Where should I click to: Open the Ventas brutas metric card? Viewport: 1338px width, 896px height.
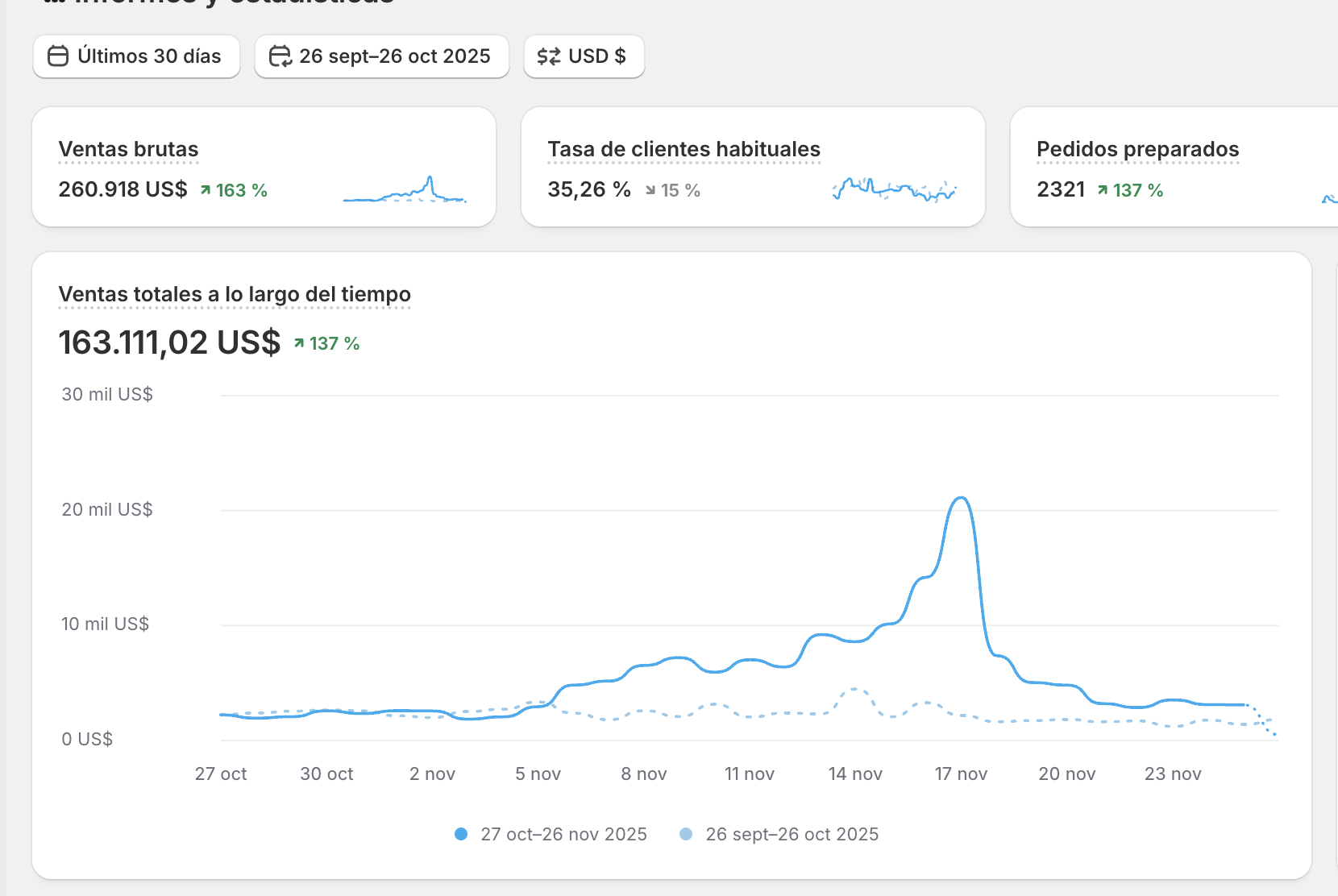click(264, 167)
